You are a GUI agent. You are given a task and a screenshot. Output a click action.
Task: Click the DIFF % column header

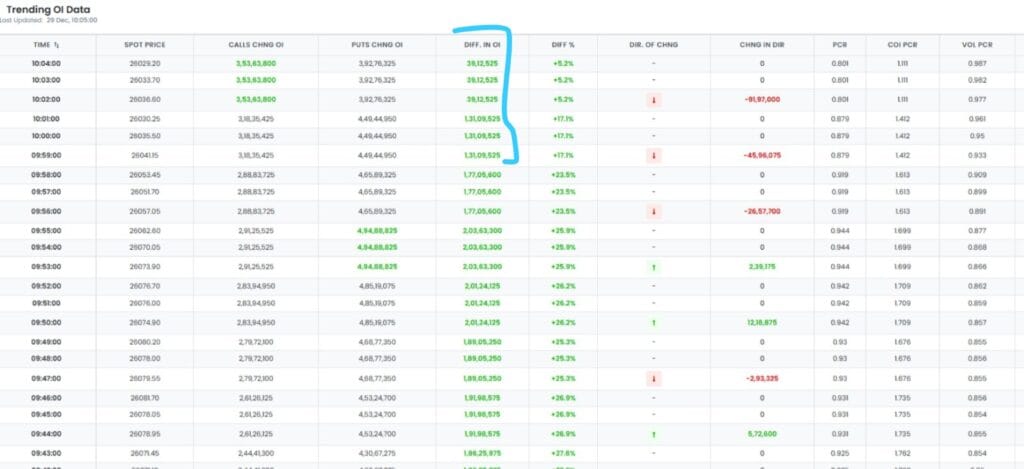point(564,45)
